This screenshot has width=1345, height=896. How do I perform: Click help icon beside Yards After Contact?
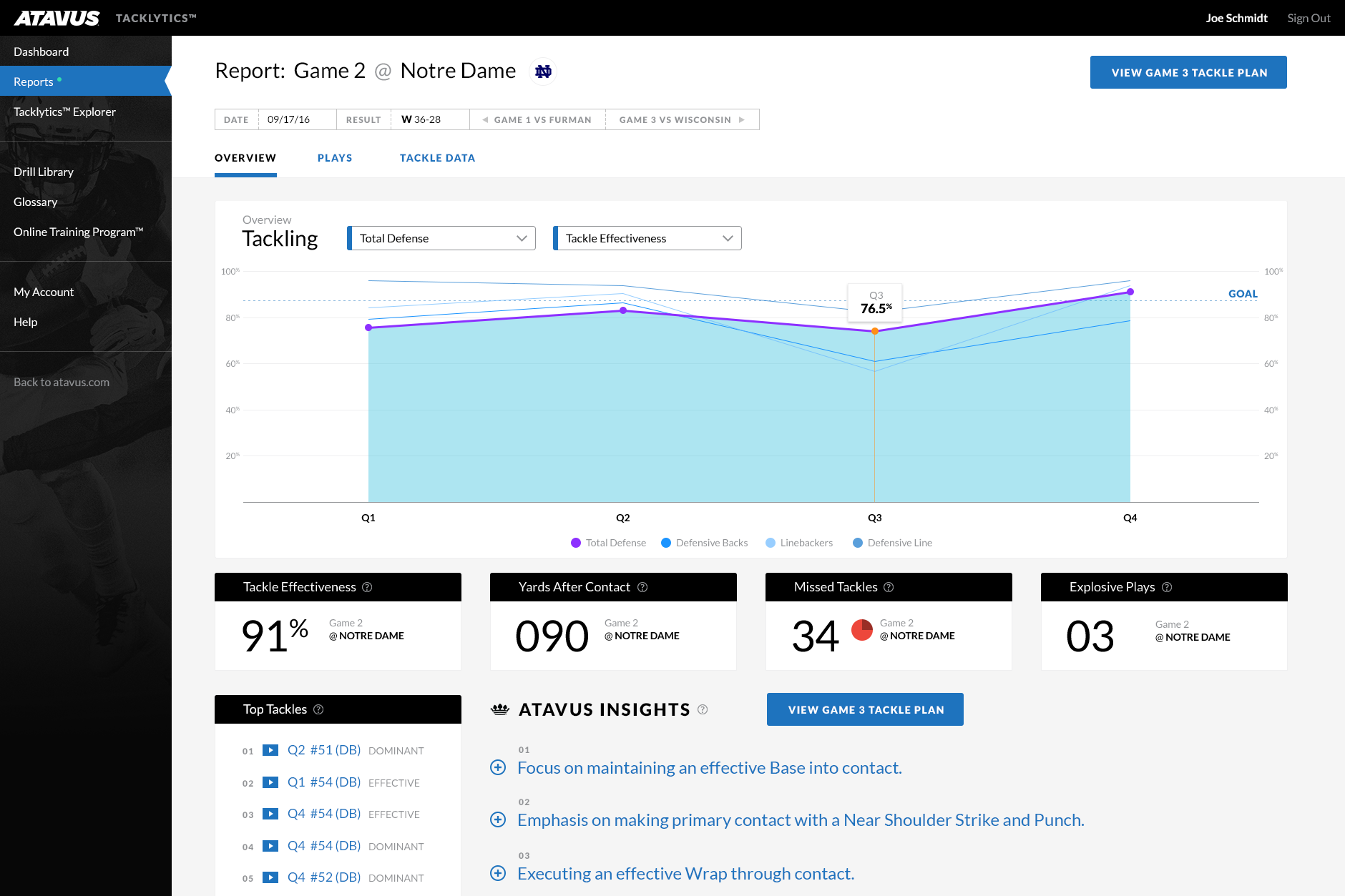point(642,587)
